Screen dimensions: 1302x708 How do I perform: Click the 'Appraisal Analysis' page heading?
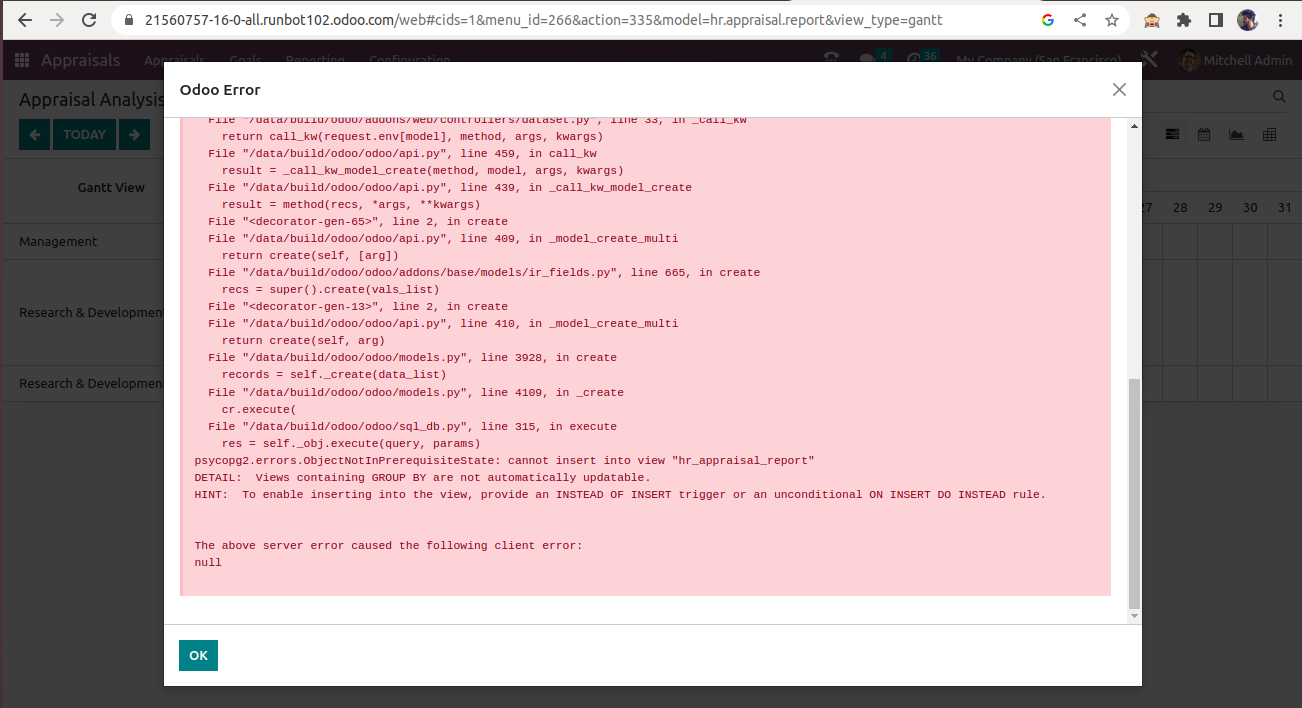point(91,100)
